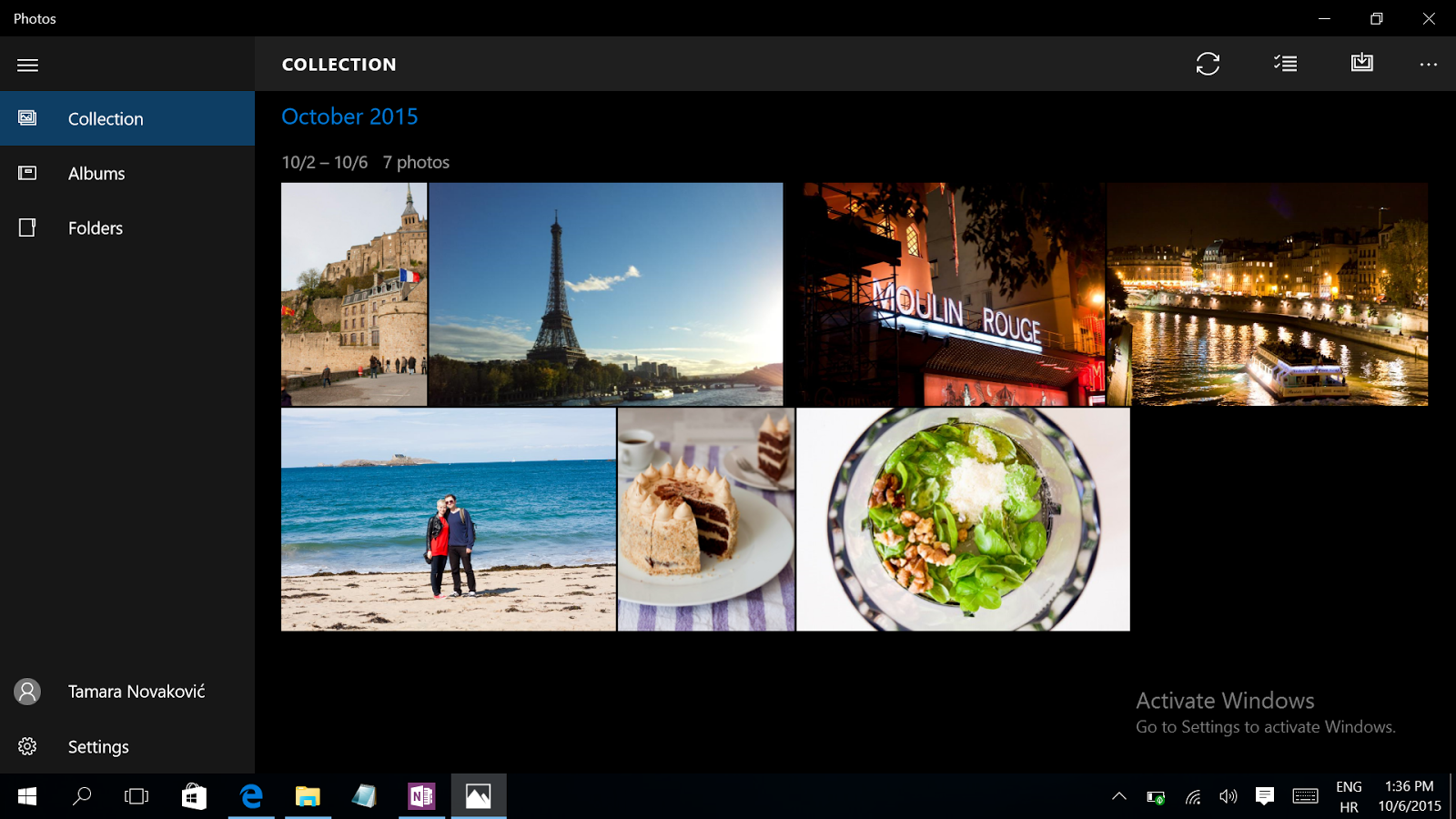Open the green salad bowl photo
Viewport: 1456px width, 819px height.
tap(963, 519)
